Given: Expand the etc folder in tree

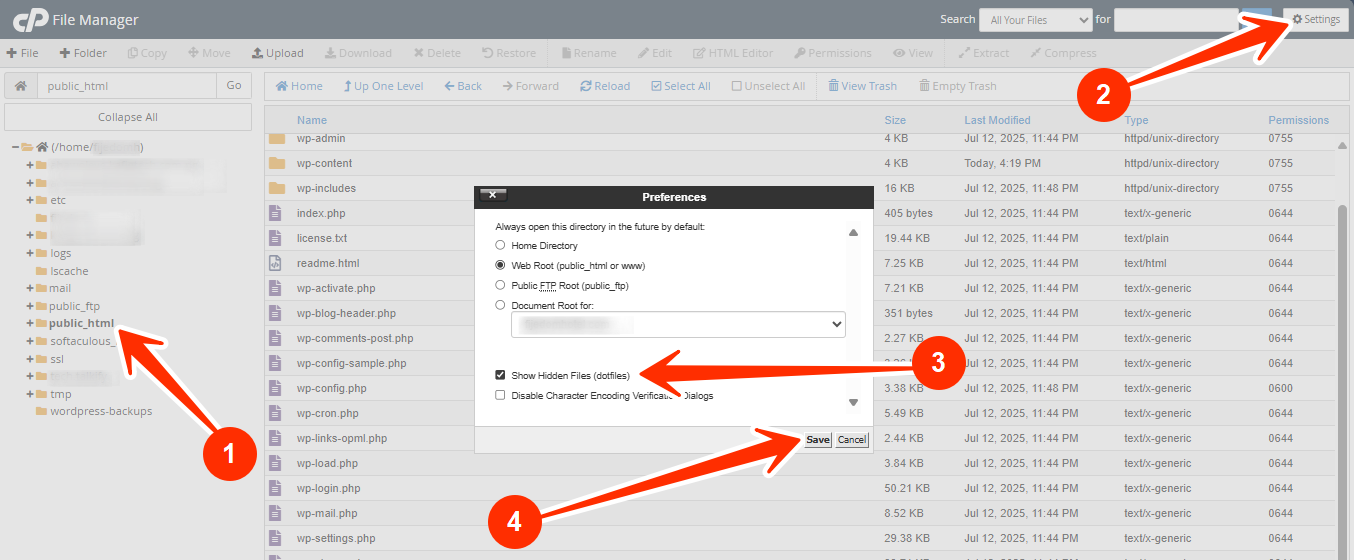Looking at the screenshot, I should click(30, 200).
